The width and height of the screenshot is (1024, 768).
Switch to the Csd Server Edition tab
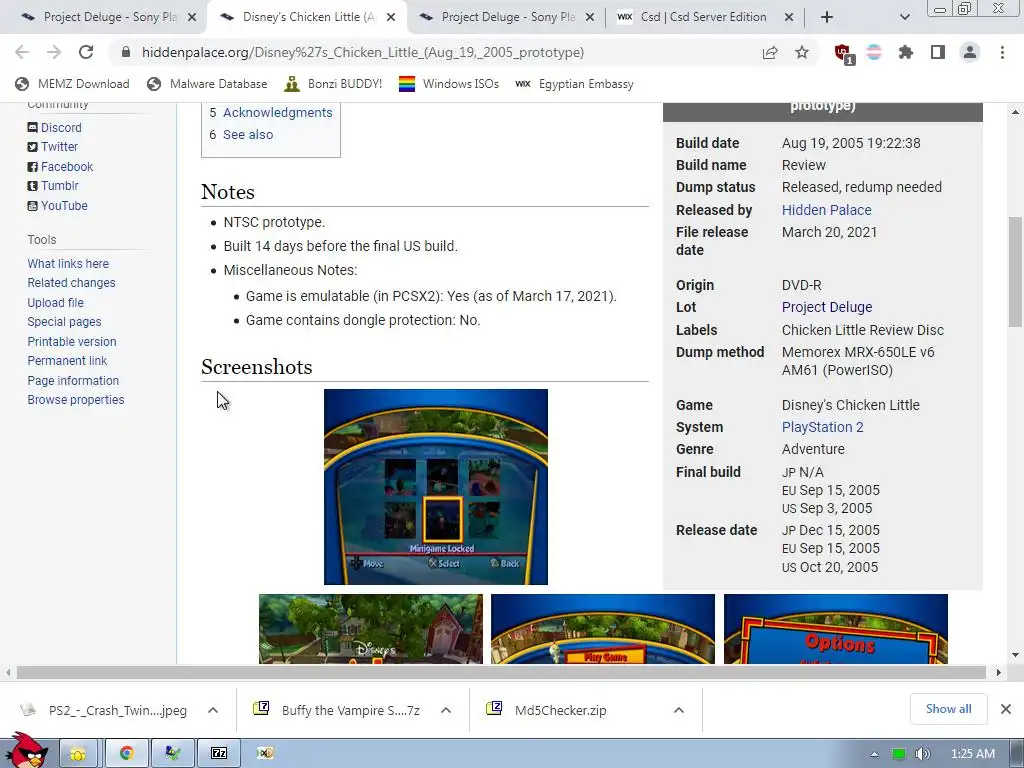tap(704, 17)
